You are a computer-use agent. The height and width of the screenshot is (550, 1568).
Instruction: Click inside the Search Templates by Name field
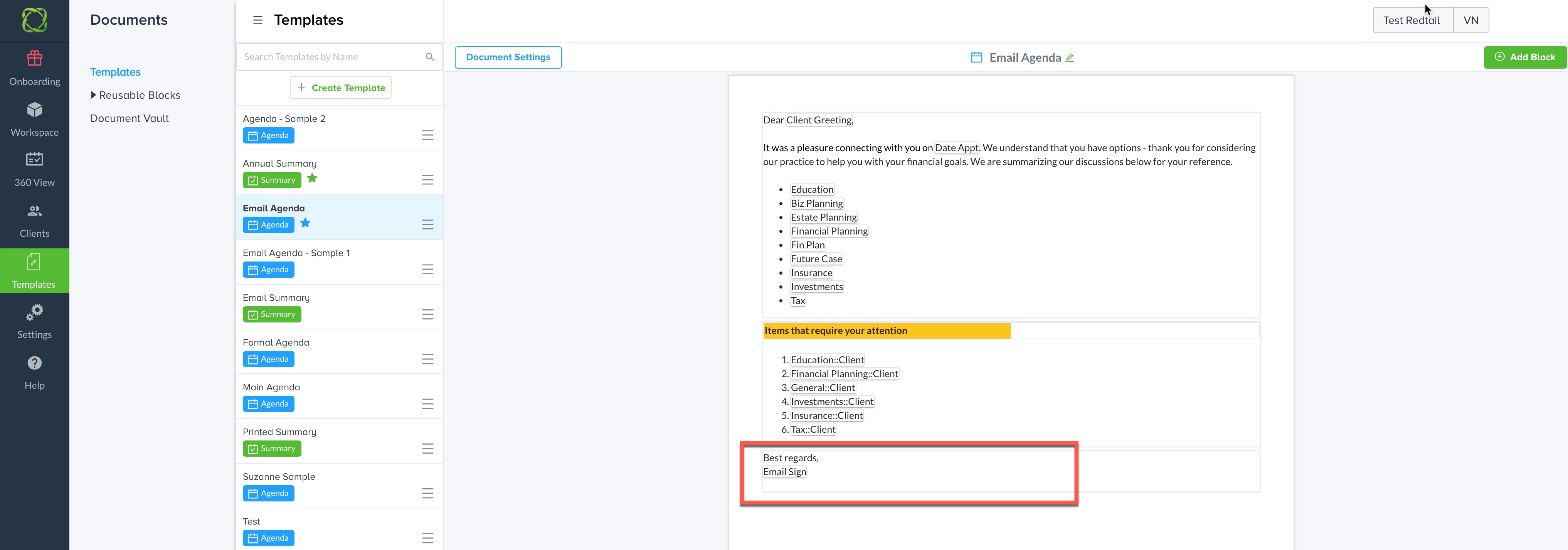(x=329, y=57)
